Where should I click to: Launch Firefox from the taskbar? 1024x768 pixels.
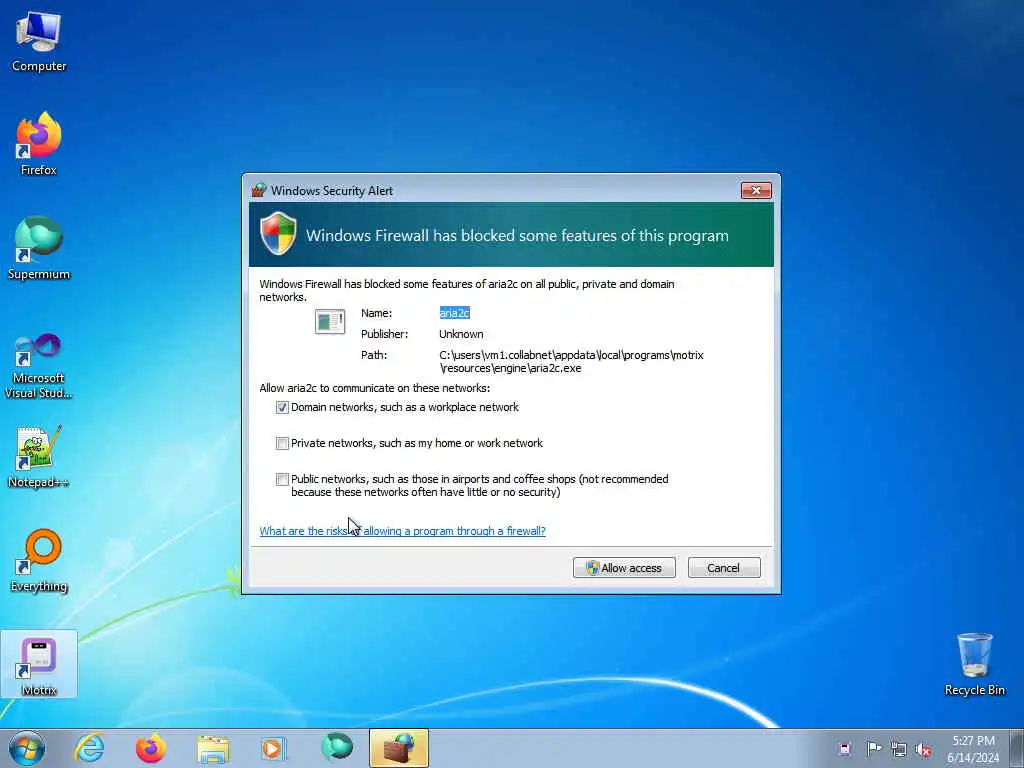point(151,748)
